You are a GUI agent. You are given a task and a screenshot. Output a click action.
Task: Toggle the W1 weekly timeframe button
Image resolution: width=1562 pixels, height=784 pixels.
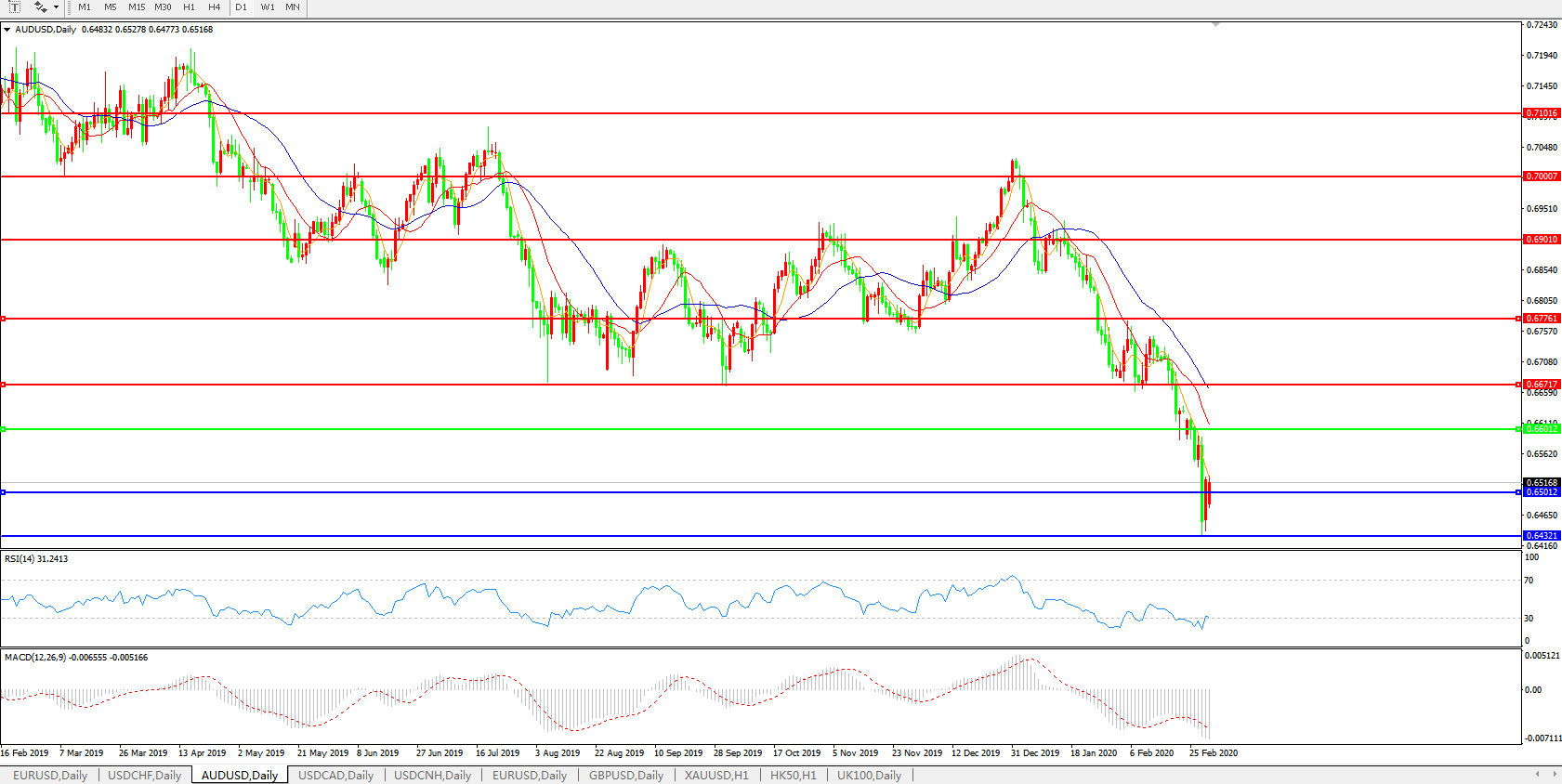268,7
